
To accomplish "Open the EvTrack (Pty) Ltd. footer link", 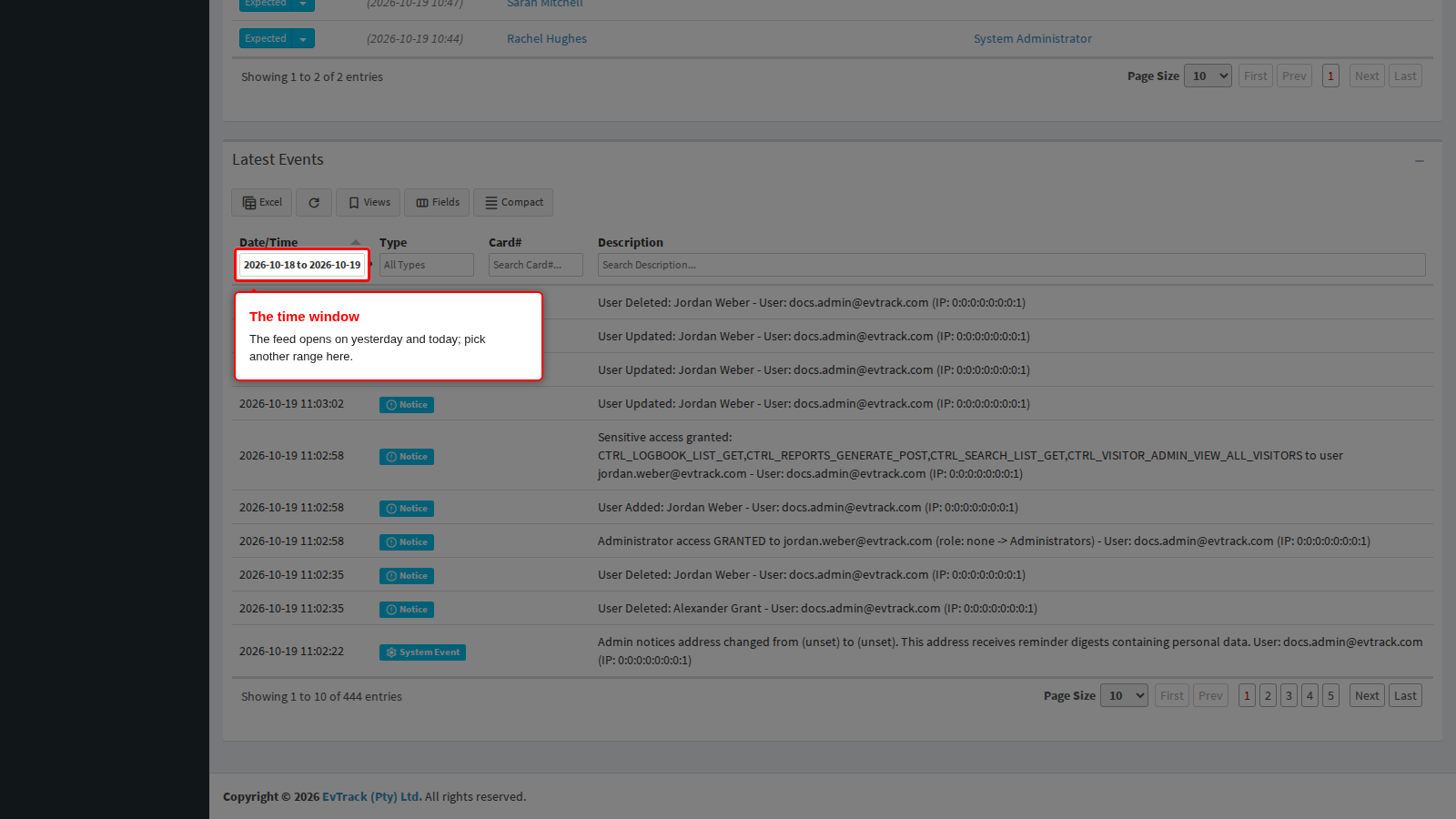I will 371,797.
